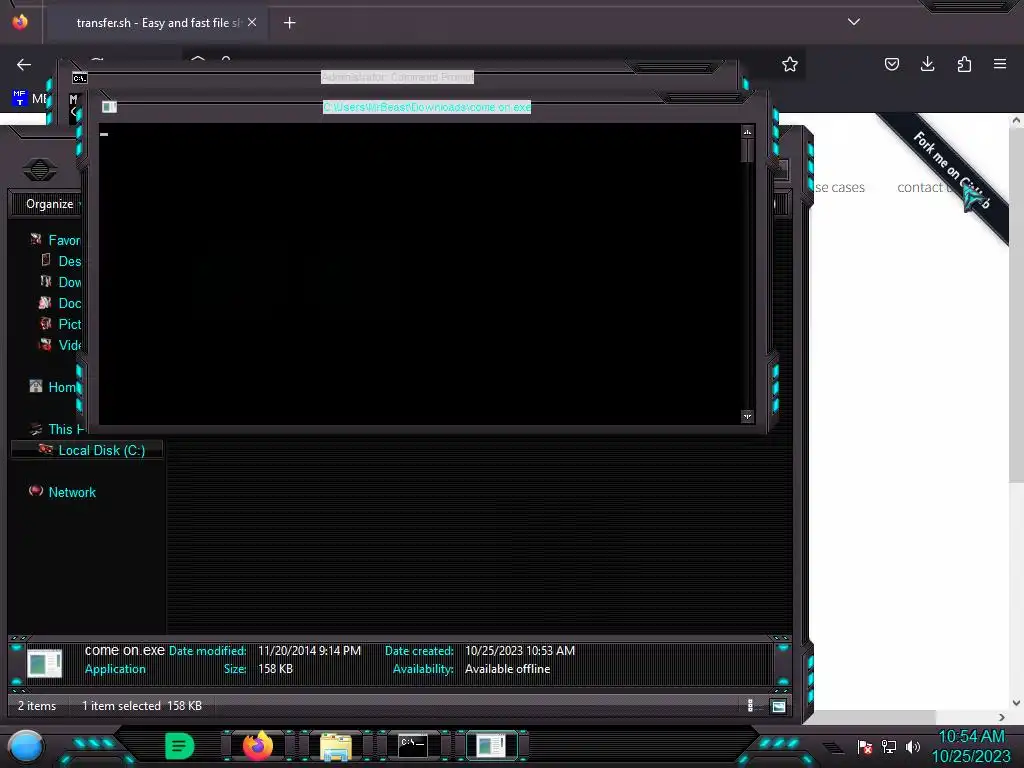Click the page scroll-right arrow
The width and height of the screenshot is (1024, 768).
tap(1001, 717)
